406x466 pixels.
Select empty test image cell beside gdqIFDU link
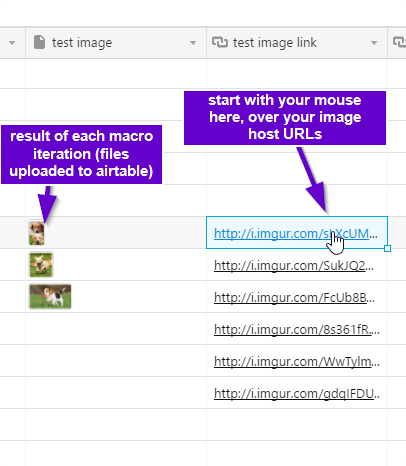(x=116, y=393)
